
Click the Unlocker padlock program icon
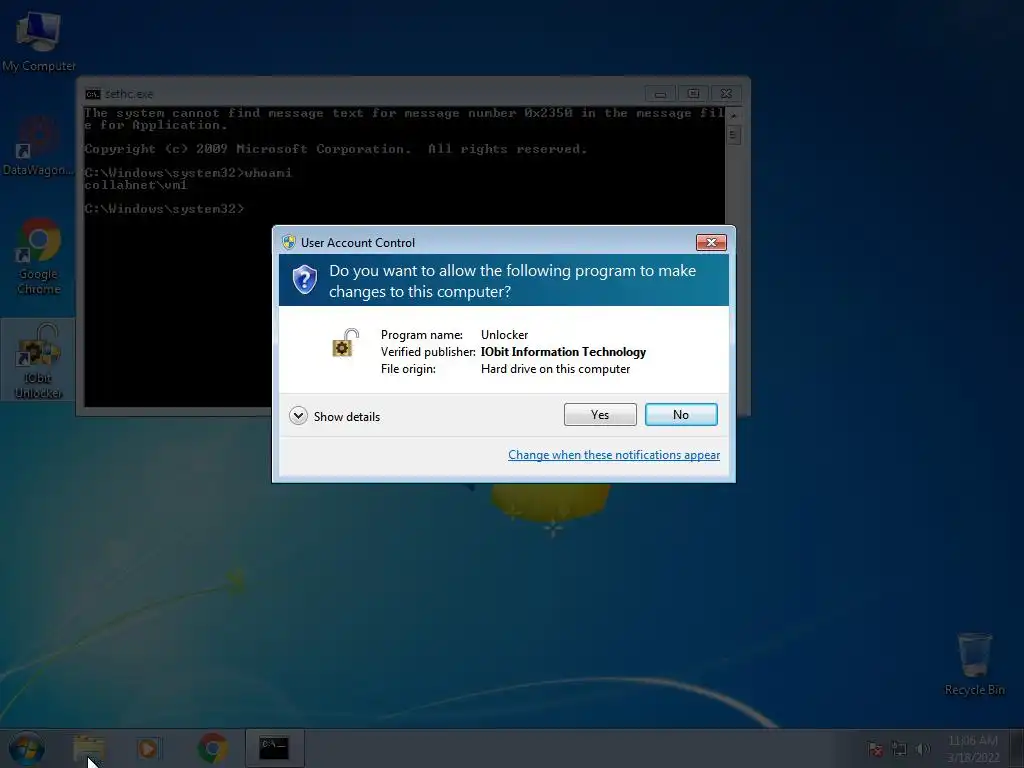[346, 344]
